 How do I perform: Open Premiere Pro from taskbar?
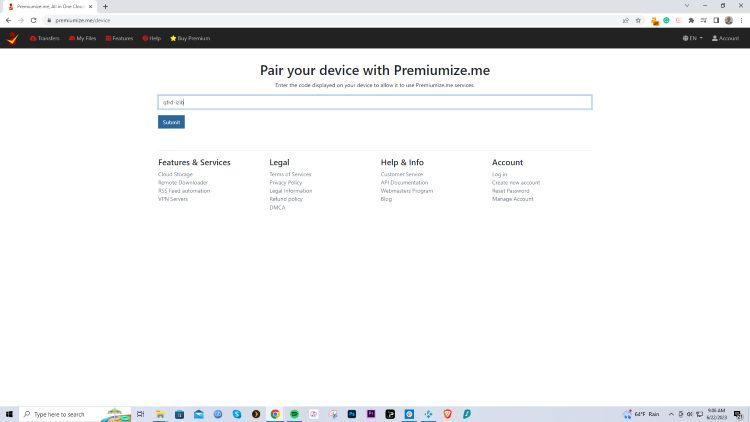[x=371, y=414]
